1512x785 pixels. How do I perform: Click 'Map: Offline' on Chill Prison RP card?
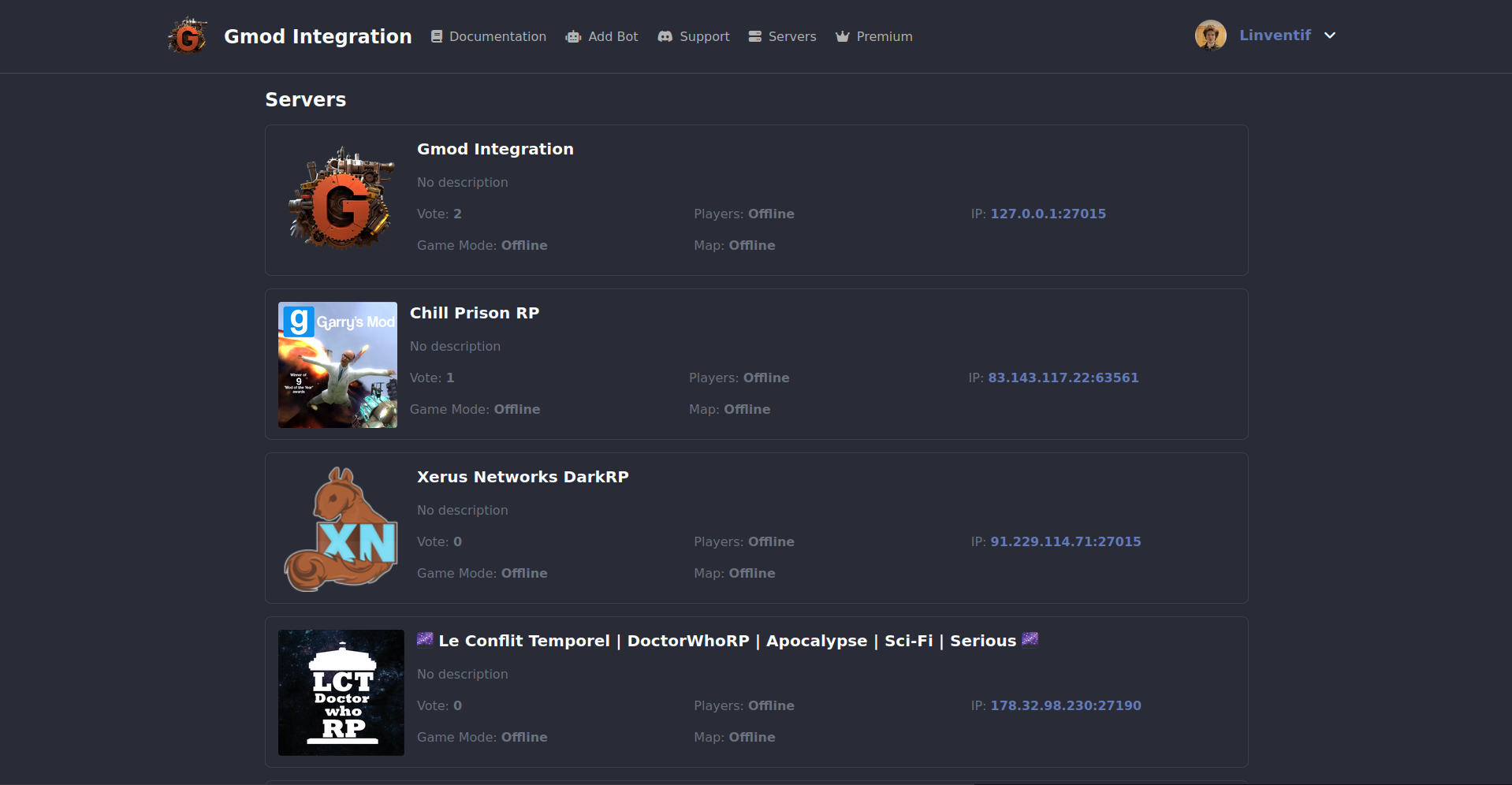[730, 409]
